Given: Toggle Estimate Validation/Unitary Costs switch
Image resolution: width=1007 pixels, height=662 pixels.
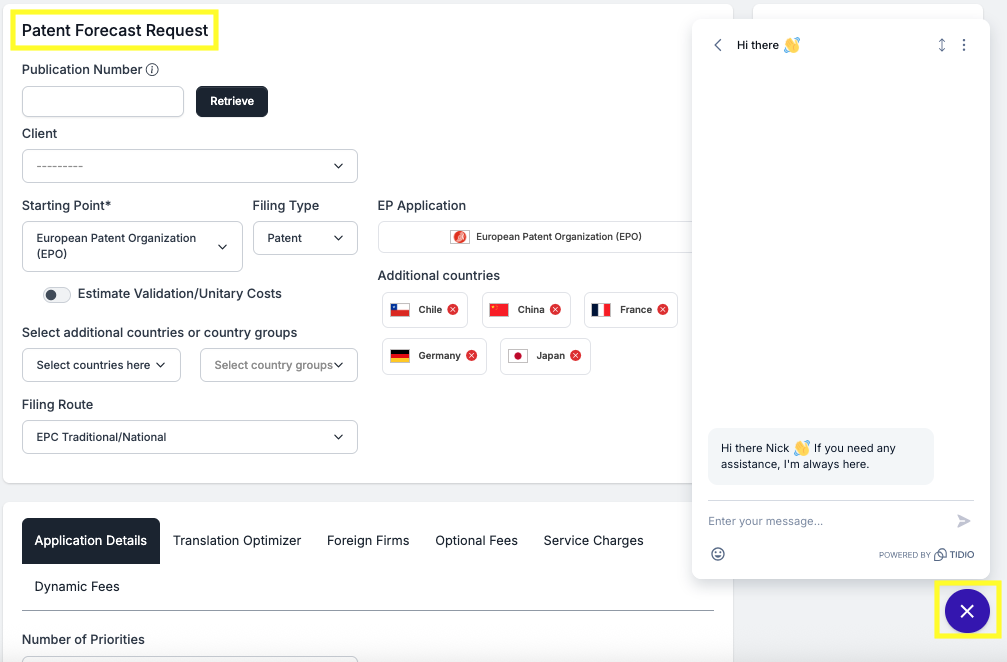Looking at the screenshot, I should click(57, 294).
